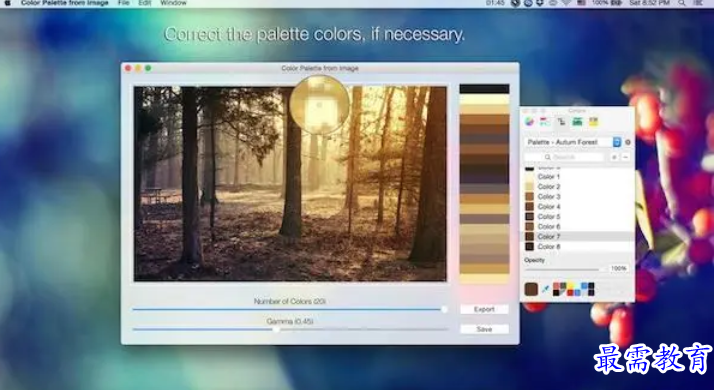Click the autumn forest image preview
This screenshot has width=718, height=390.
point(290,184)
